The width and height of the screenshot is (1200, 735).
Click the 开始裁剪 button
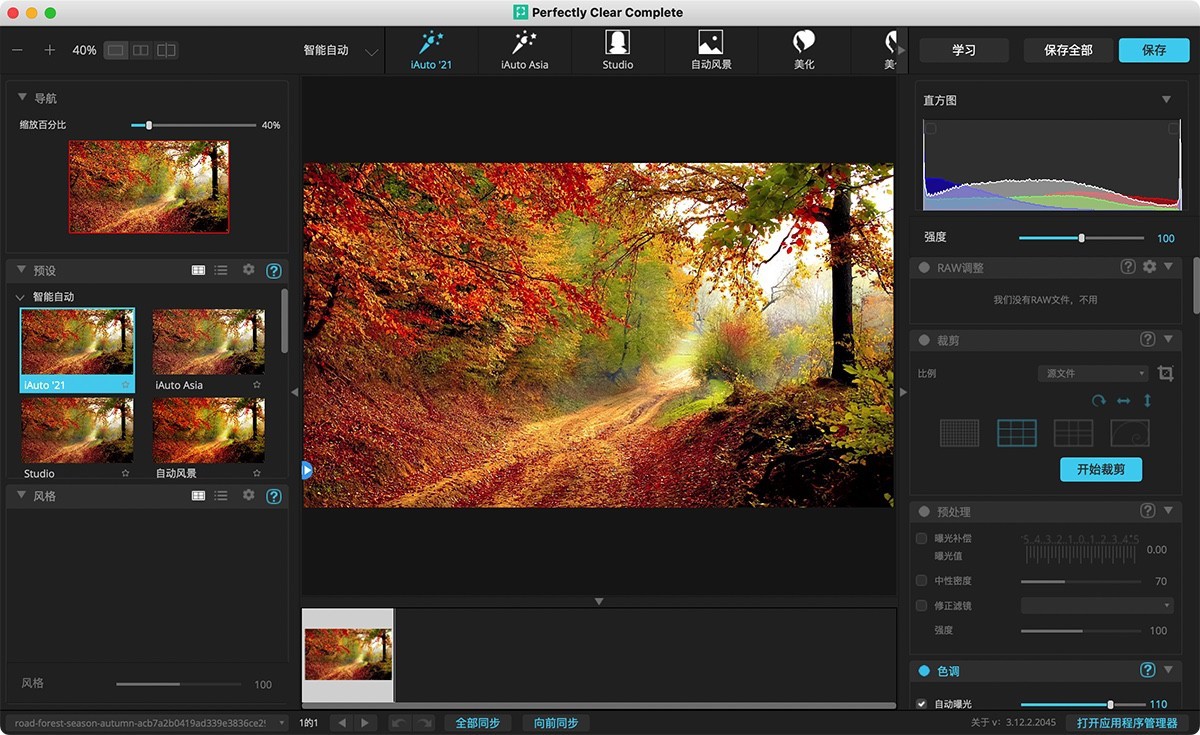(1100, 469)
